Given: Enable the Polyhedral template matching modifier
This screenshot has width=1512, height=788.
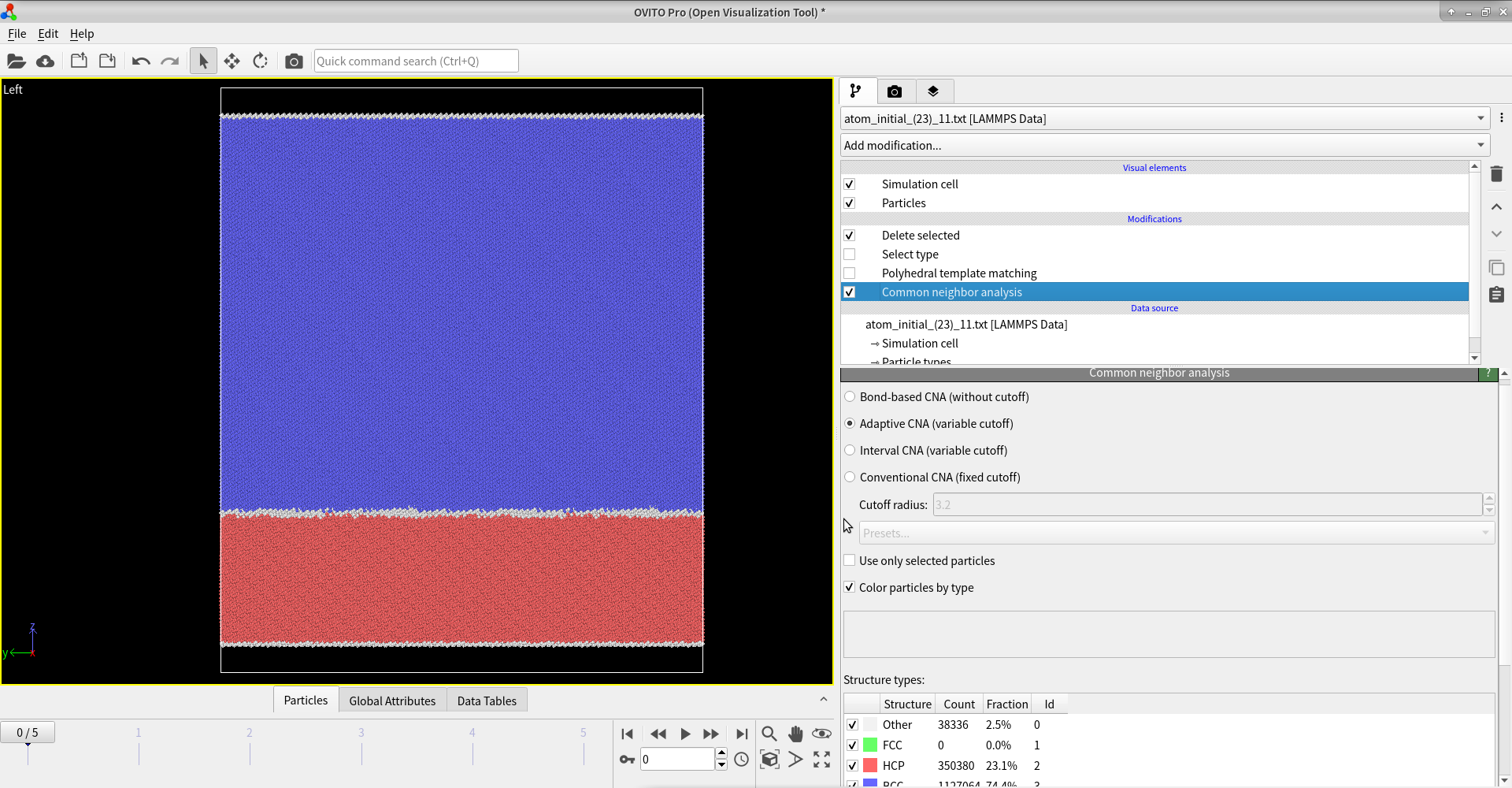Looking at the screenshot, I should coord(850,273).
